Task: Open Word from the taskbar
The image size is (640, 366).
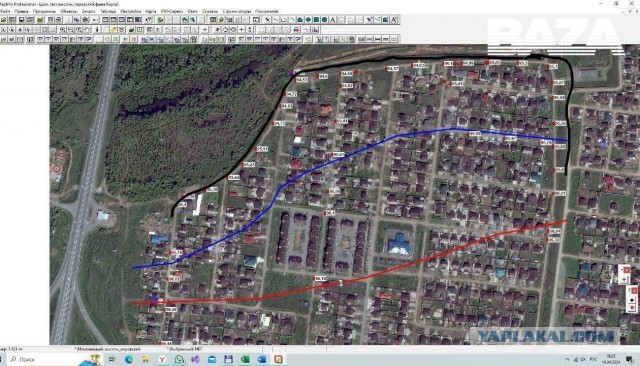Action: pyautogui.click(x=262, y=359)
